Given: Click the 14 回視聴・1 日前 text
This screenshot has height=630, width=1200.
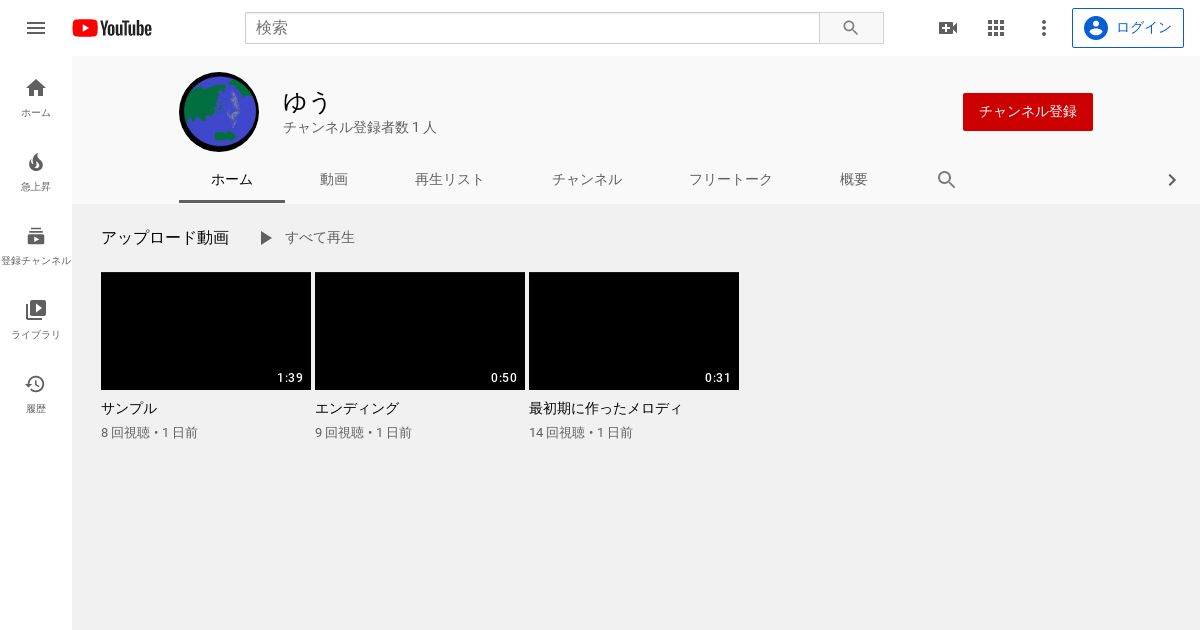Looking at the screenshot, I should coord(581,433).
